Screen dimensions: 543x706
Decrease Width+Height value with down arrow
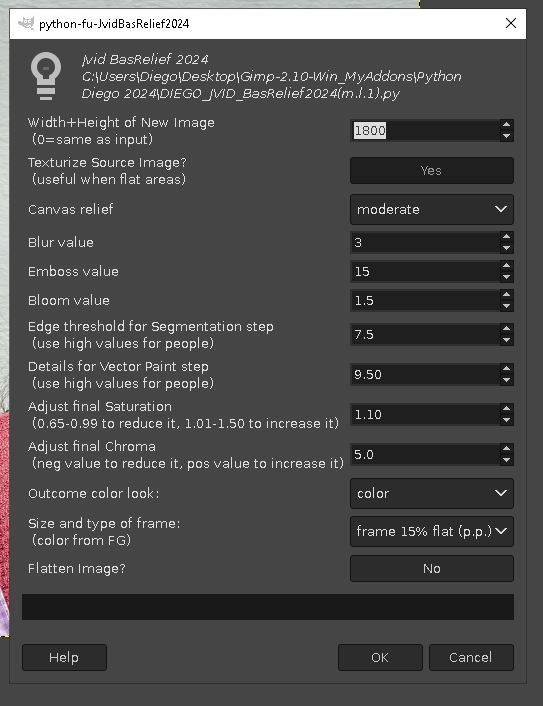(x=507, y=136)
